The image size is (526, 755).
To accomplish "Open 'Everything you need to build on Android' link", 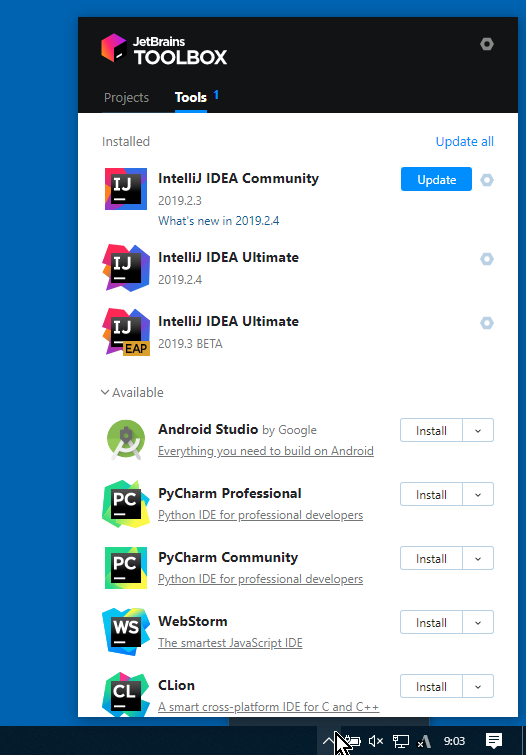I will pos(266,451).
